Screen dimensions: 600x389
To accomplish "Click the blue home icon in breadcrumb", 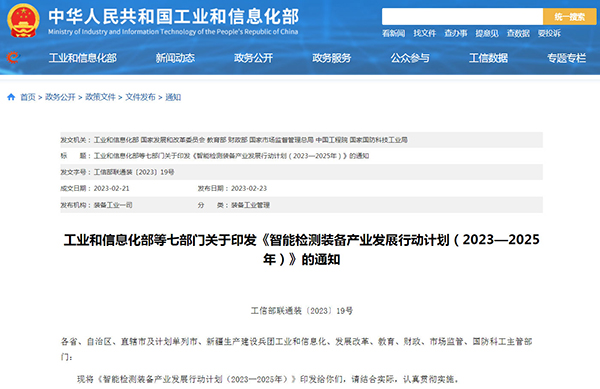I will tap(11, 97).
